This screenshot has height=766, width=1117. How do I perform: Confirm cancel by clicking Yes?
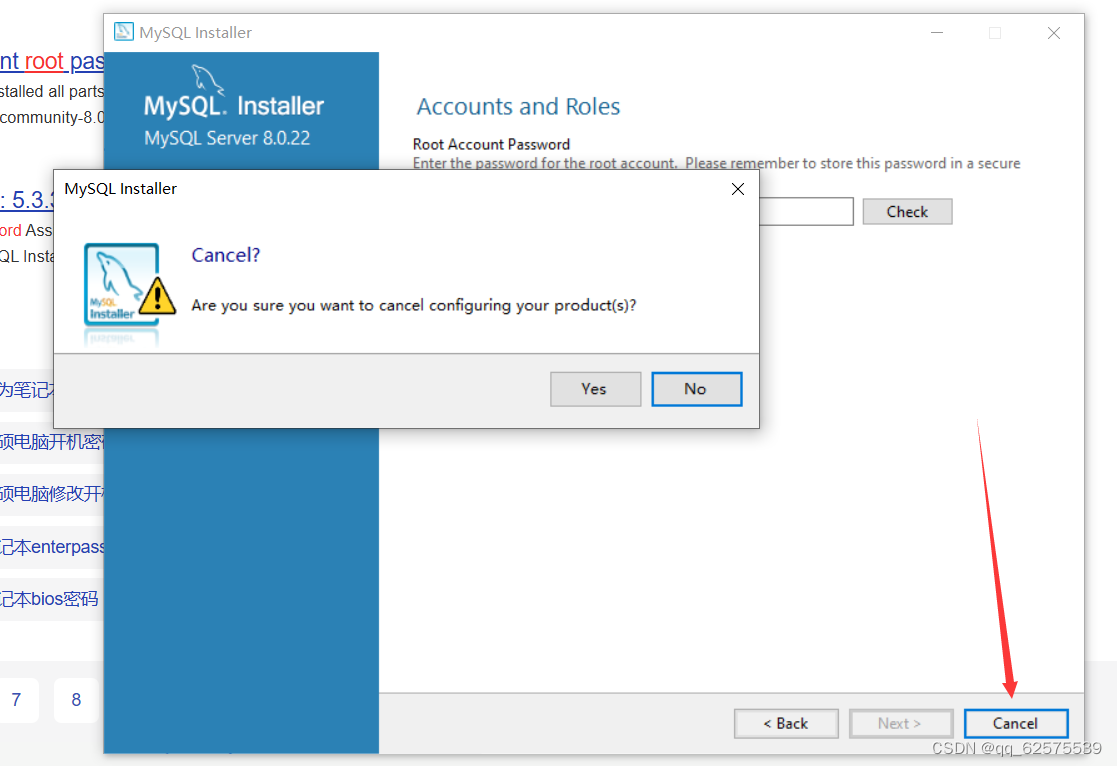[595, 389]
